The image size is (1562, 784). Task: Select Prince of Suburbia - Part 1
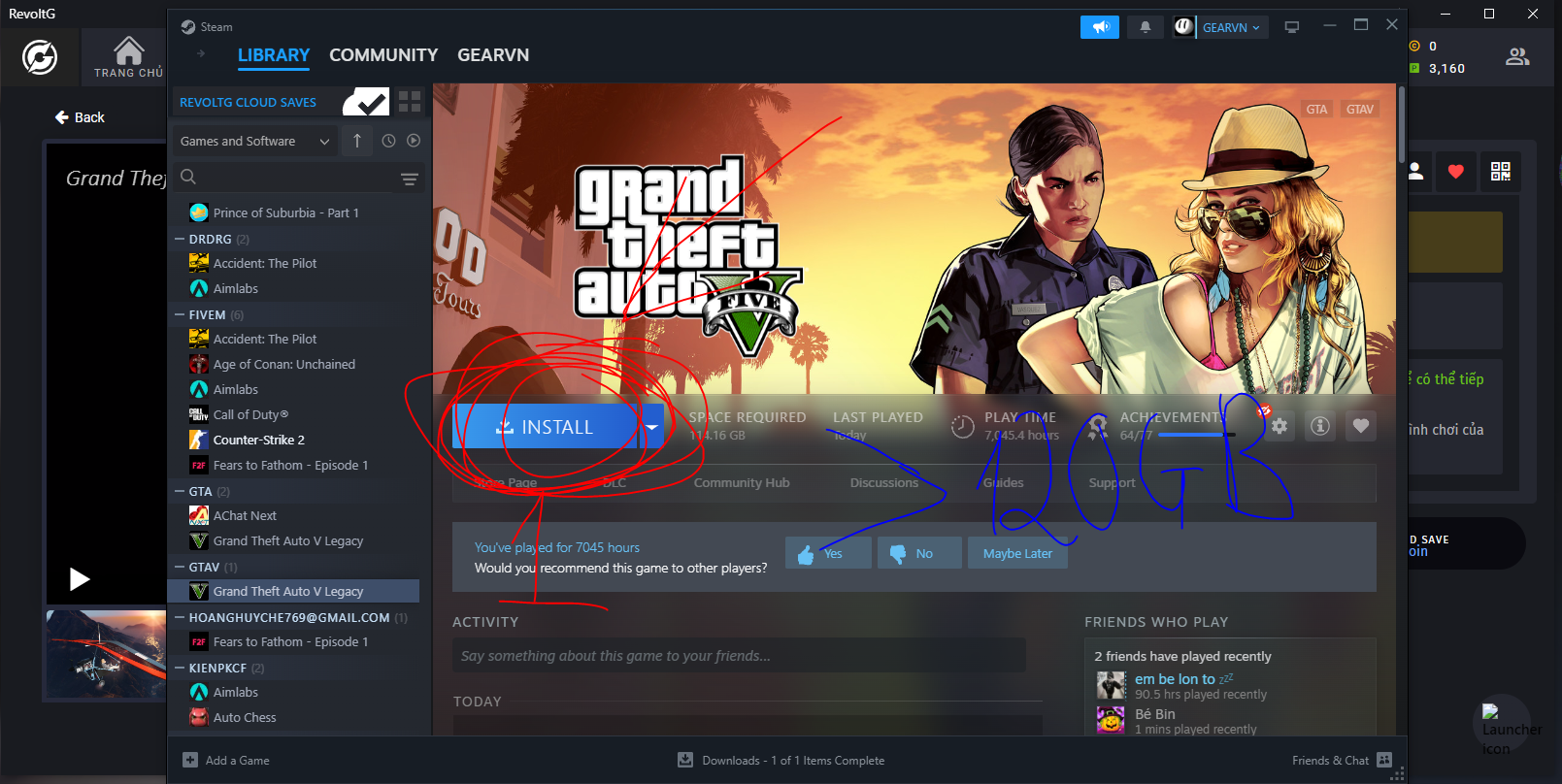[285, 212]
